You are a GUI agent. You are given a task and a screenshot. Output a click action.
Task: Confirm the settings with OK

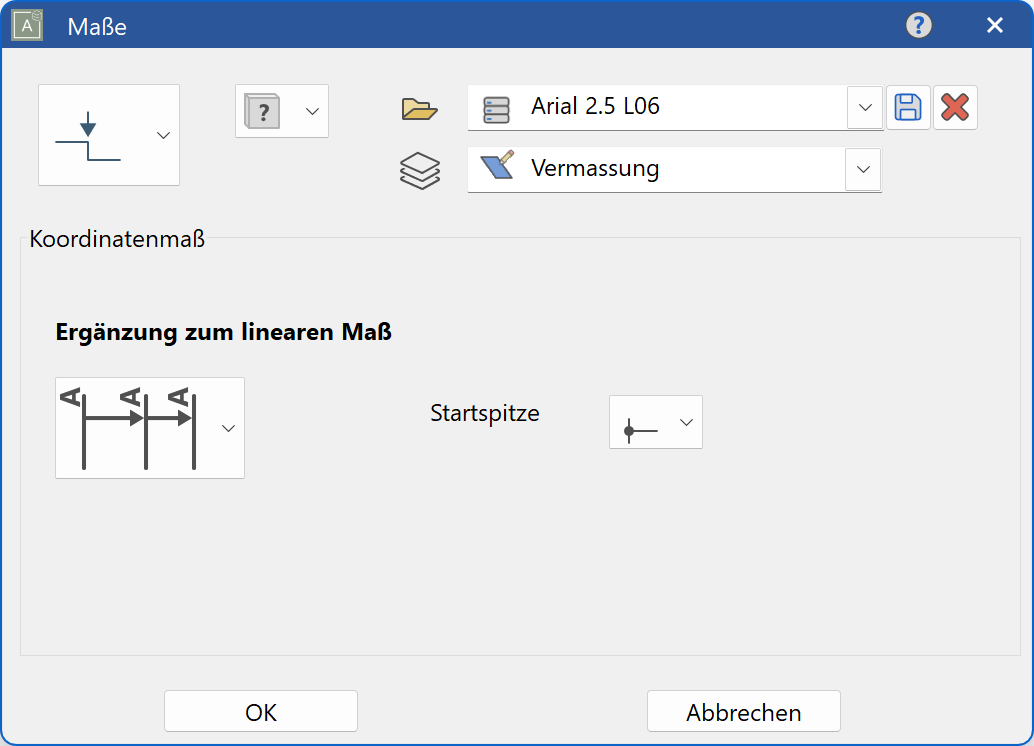(260, 711)
